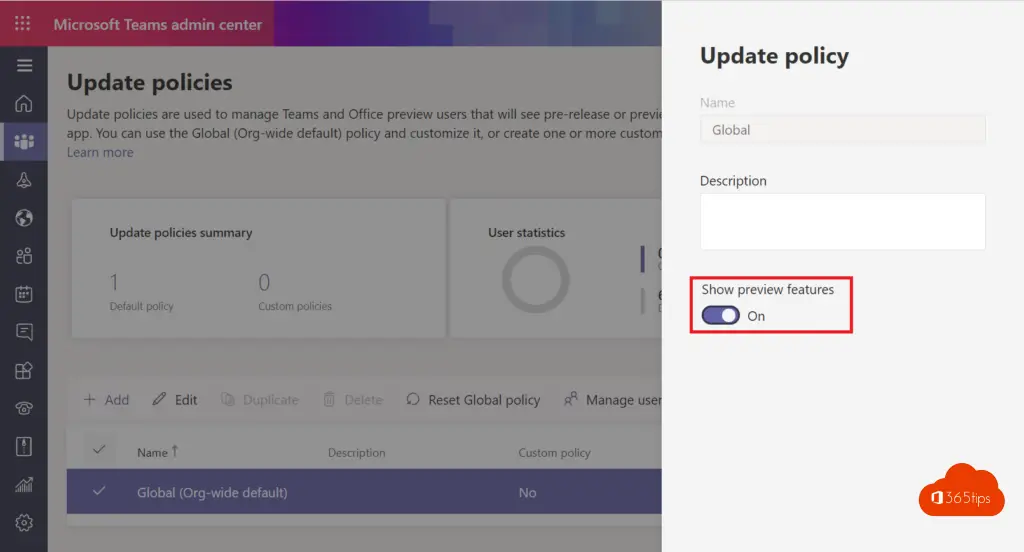Click the Update policies summary heading
Image resolution: width=1024 pixels, height=552 pixels.
181,233
